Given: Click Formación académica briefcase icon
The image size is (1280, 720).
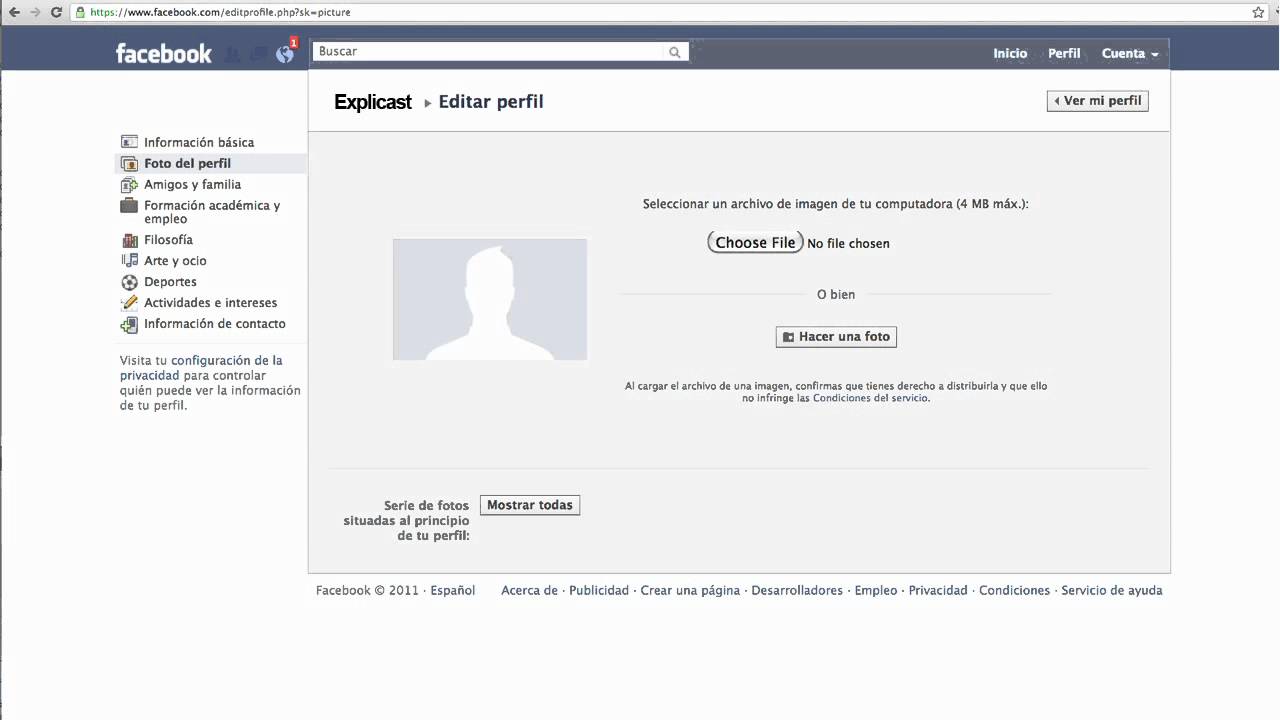Looking at the screenshot, I should point(129,205).
